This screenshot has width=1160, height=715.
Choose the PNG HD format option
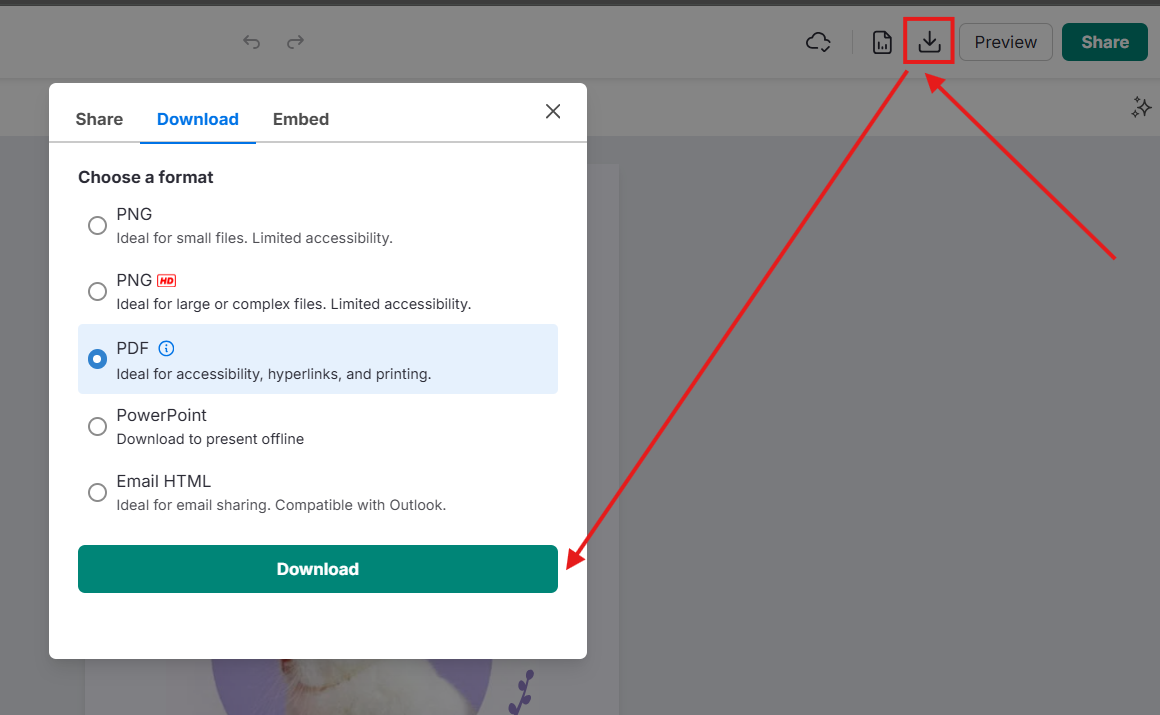coord(97,292)
